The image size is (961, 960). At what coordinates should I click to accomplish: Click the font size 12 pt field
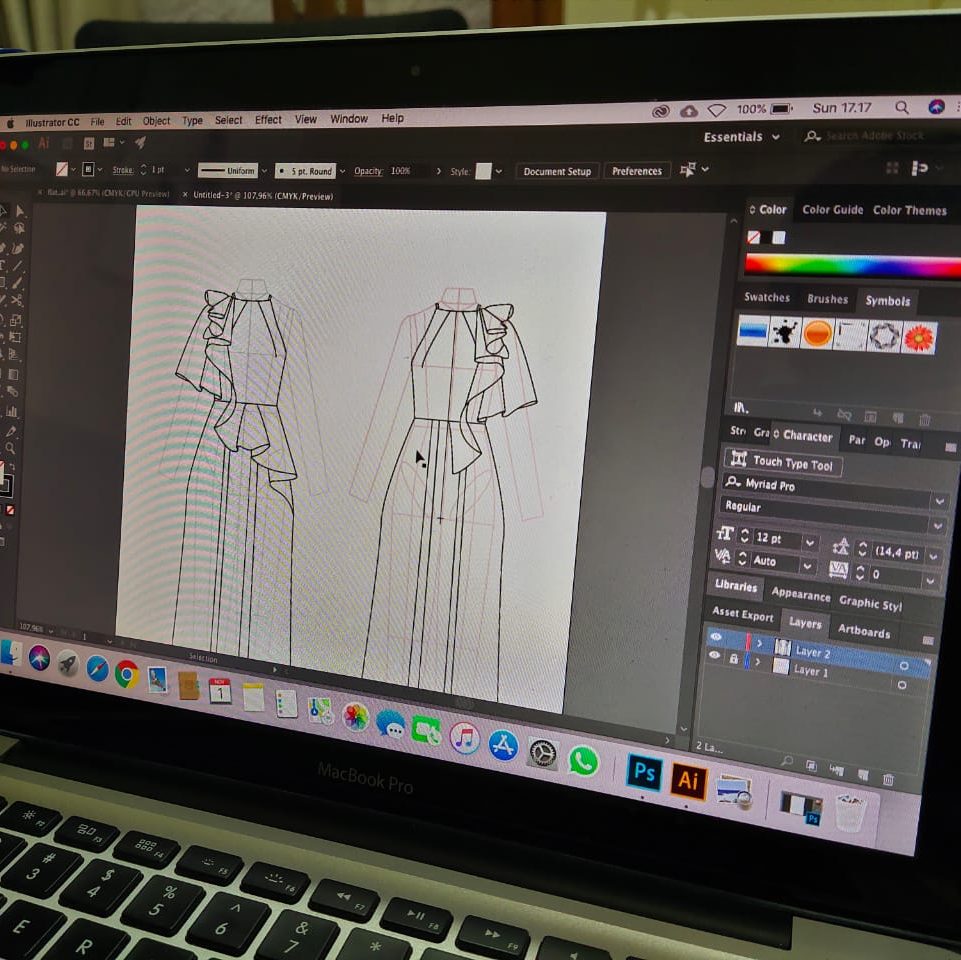[777, 539]
